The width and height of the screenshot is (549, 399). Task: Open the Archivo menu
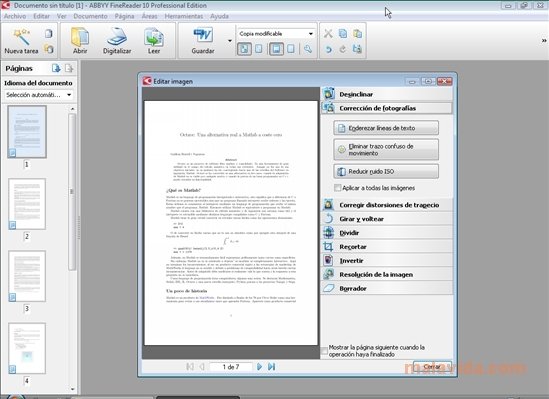[x=15, y=16]
